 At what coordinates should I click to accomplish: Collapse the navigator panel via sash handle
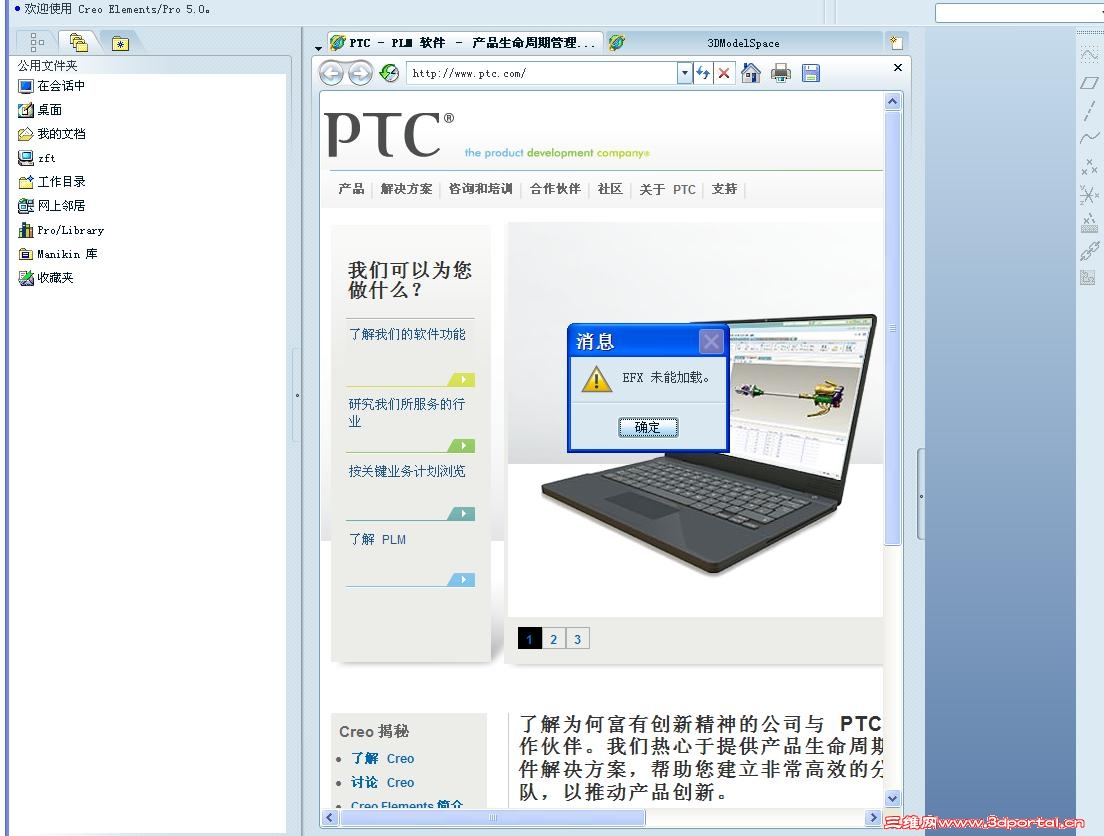297,395
